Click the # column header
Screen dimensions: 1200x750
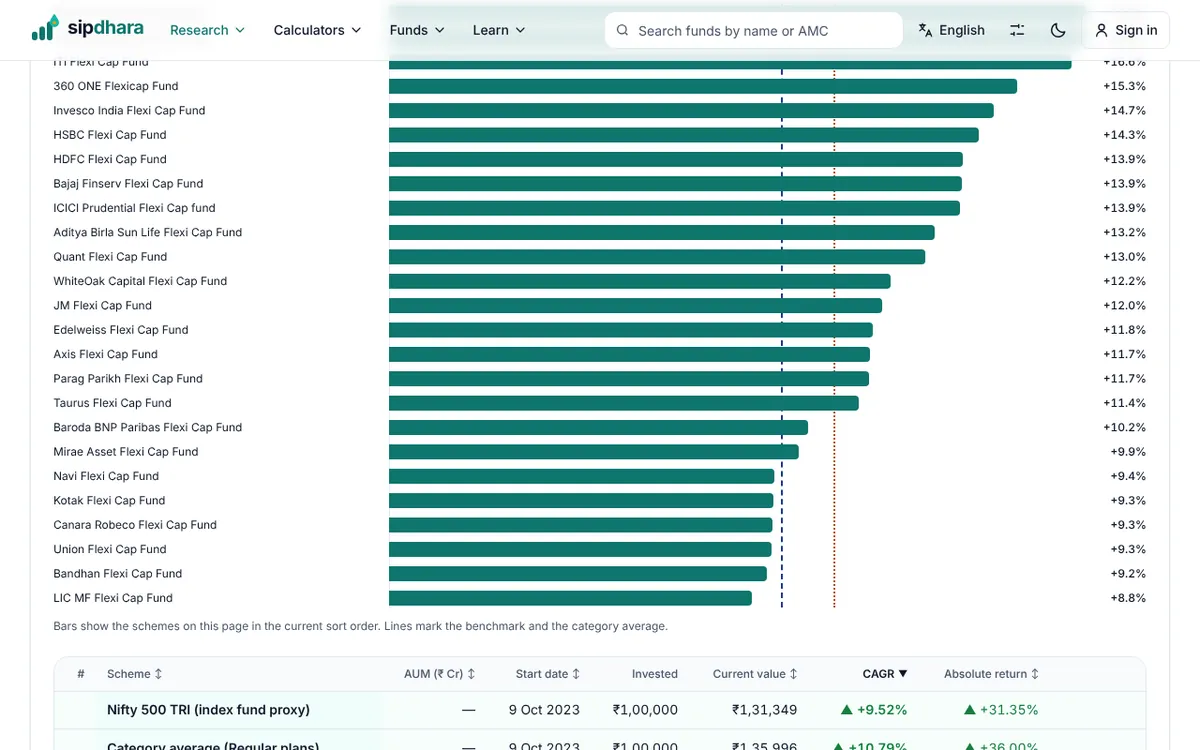pos(81,674)
